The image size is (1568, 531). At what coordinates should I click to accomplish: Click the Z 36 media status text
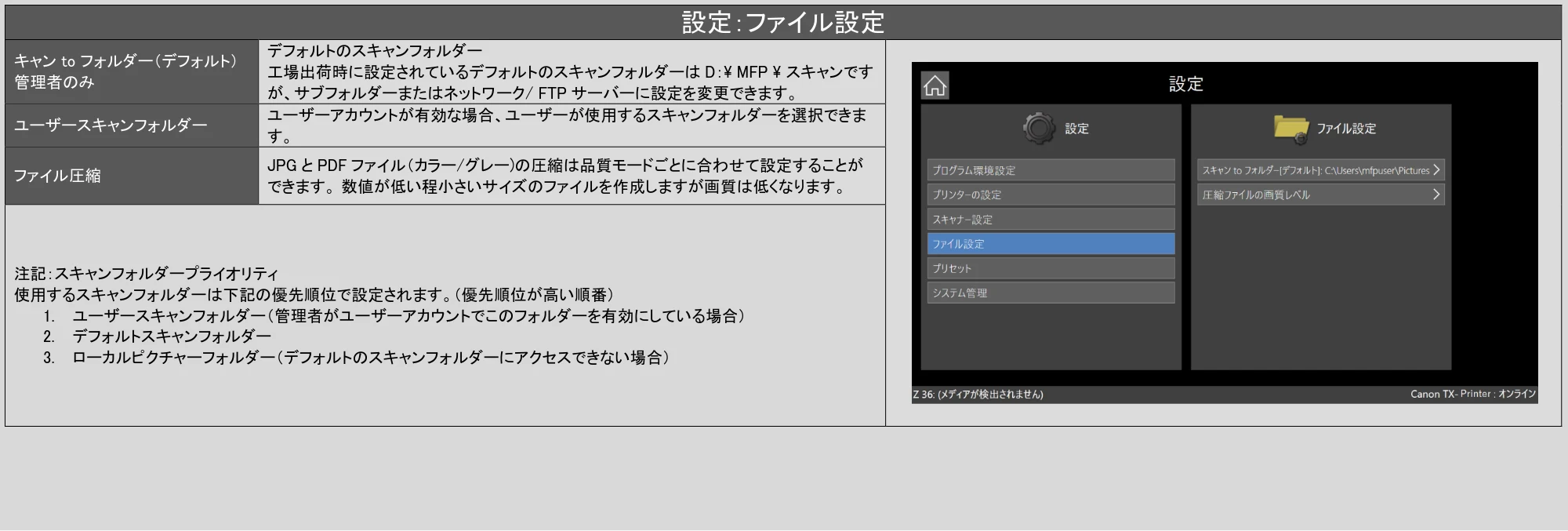[978, 395]
